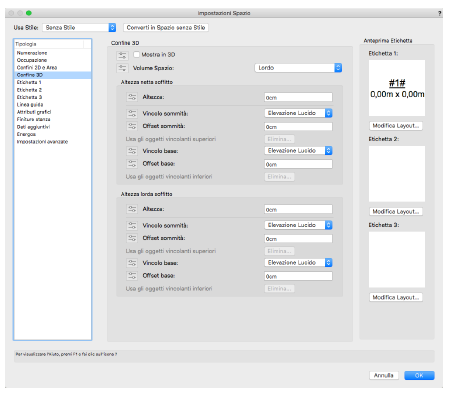Click the Etichetta 1 preview thumbnail
Viewport: 450px width, 394px height.
click(397, 88)
